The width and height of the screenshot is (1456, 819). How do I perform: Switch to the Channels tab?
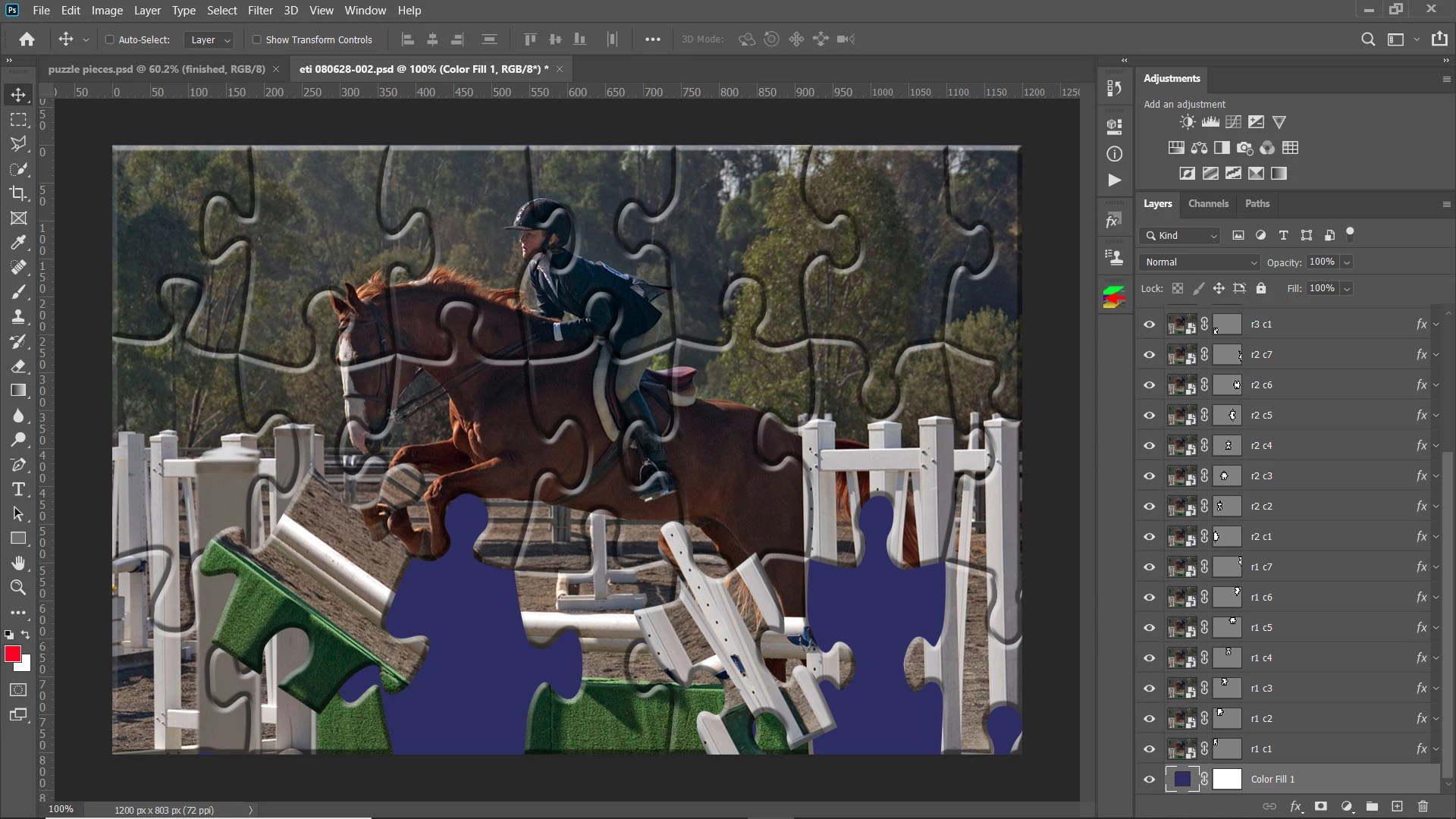click(1207, 203)
